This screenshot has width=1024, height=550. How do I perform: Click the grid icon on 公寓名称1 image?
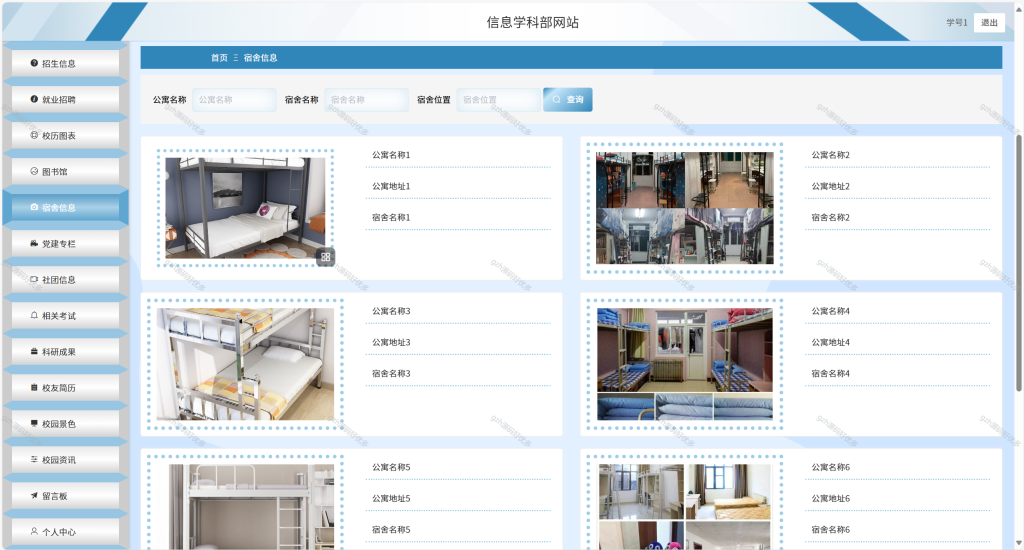(x=325, y=257)
